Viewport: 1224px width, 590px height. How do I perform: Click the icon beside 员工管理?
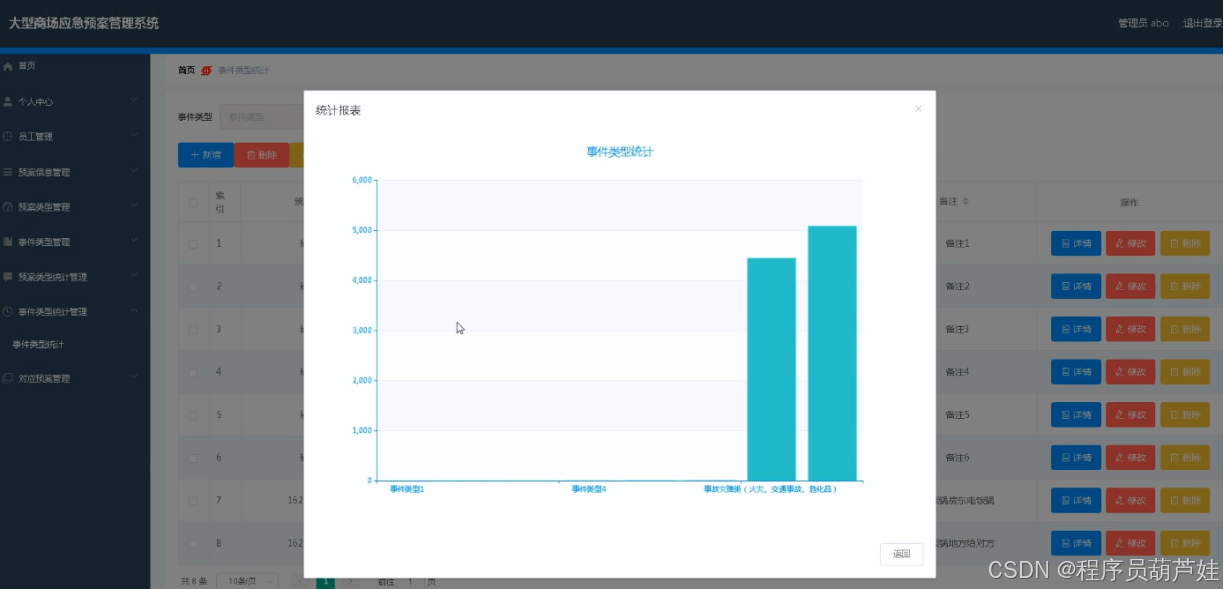click(8, 136)
